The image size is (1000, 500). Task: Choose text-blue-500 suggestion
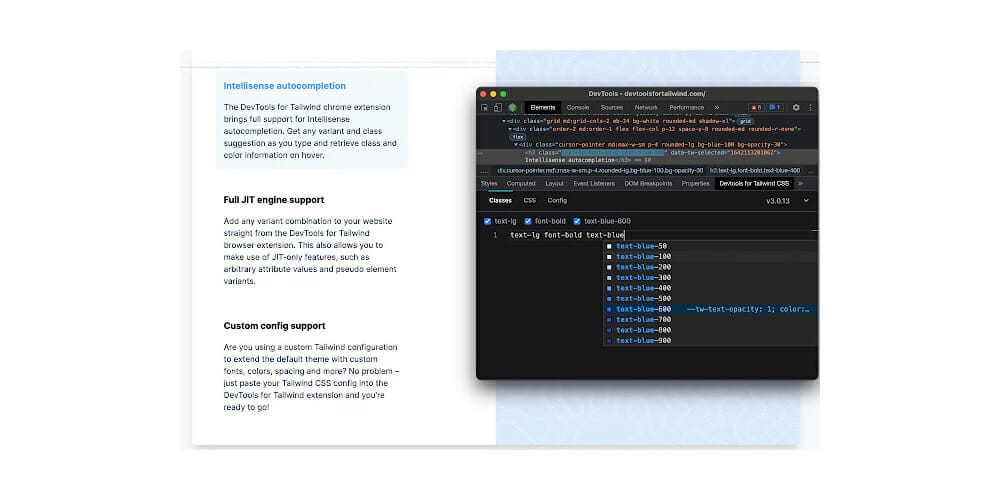[x=710, y=298]
